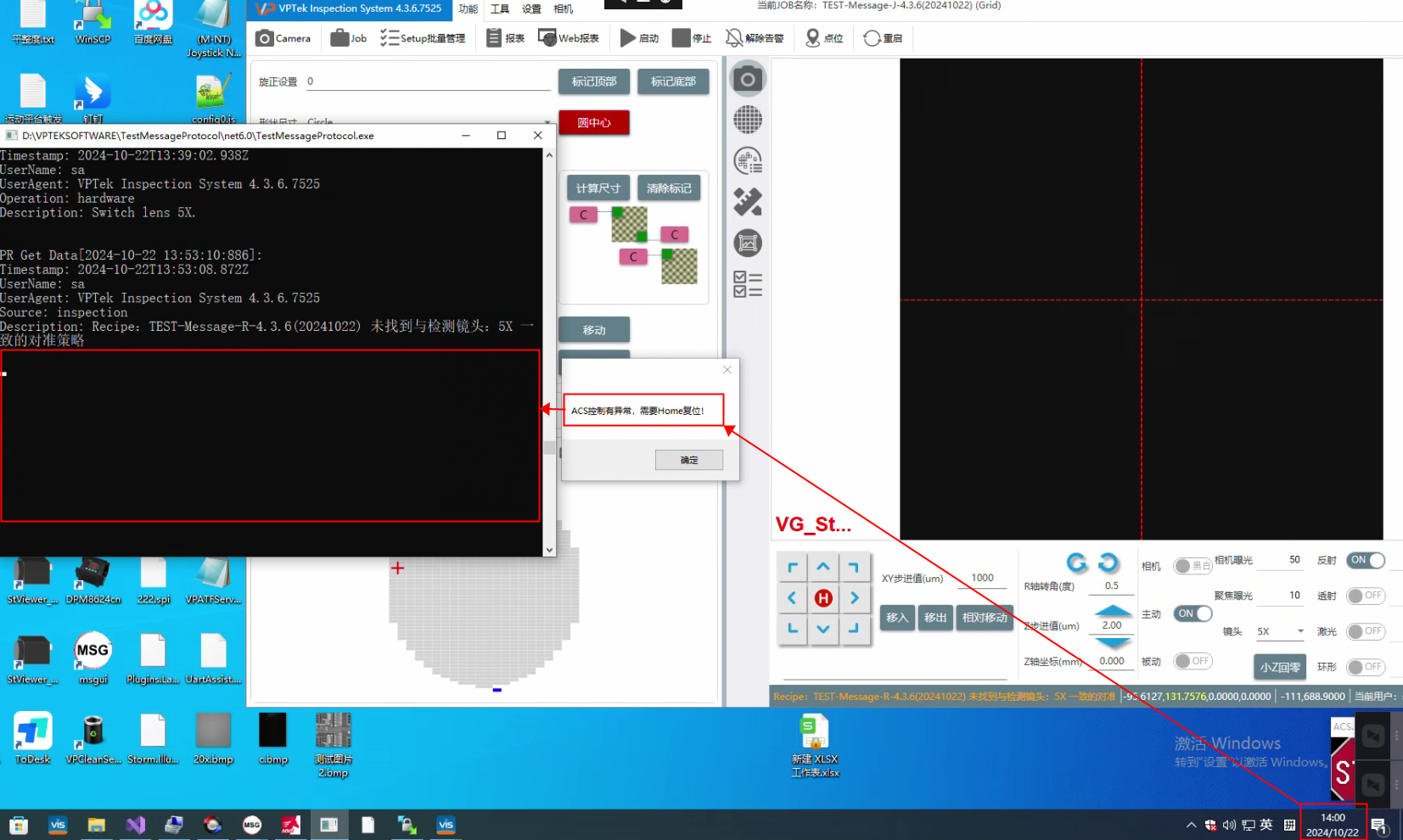Enable the 被动 switch
1403x840 pixels.
(x=1193, y=661)
